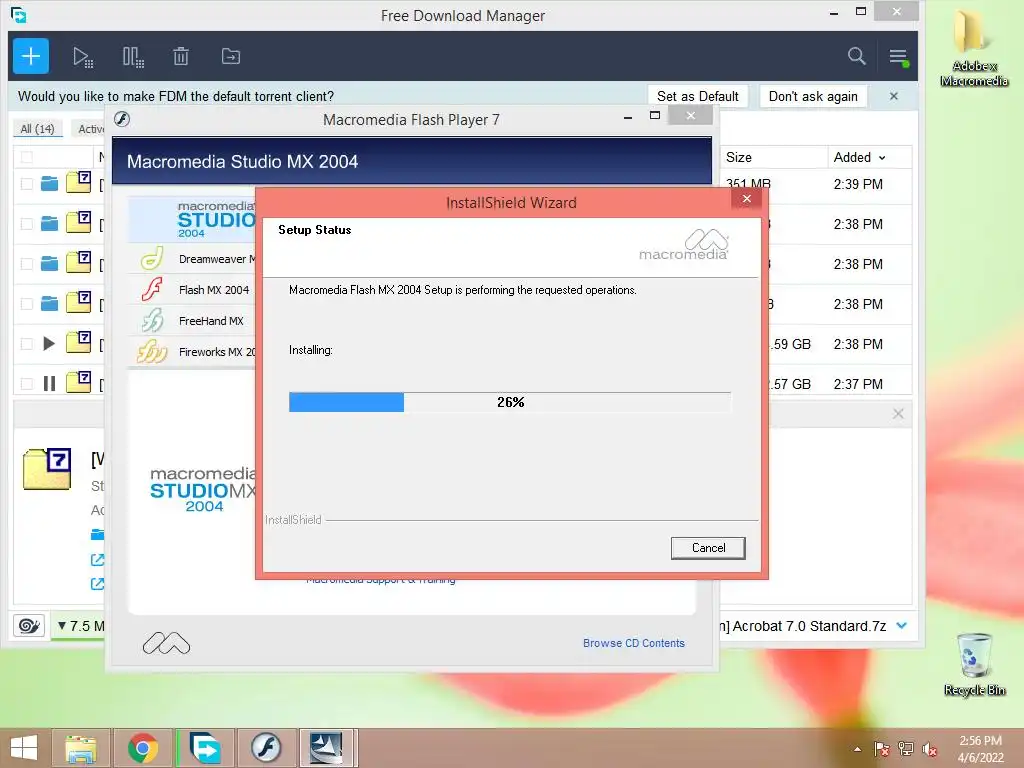Switch to Flash Player taskbar button
This screenshot has height=768, width=1024.
[x=266, y=748]
